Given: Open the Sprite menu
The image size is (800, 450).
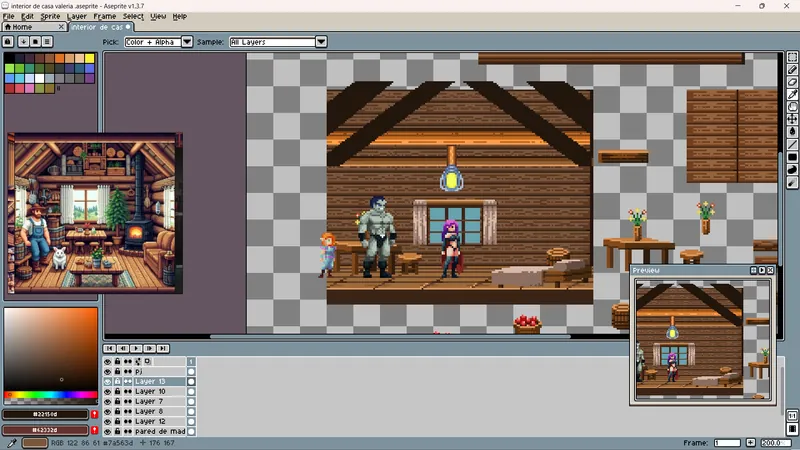Looking at the screenshot, I should coord(50,16).
